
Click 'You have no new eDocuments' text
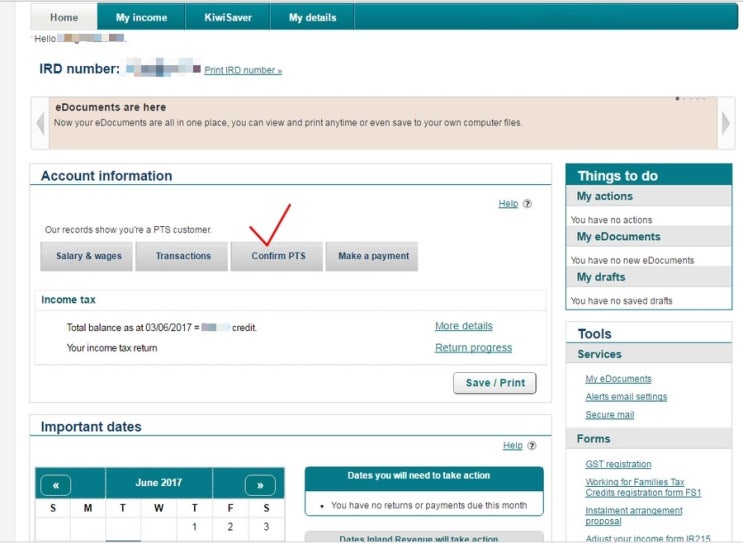pos(632,260)
